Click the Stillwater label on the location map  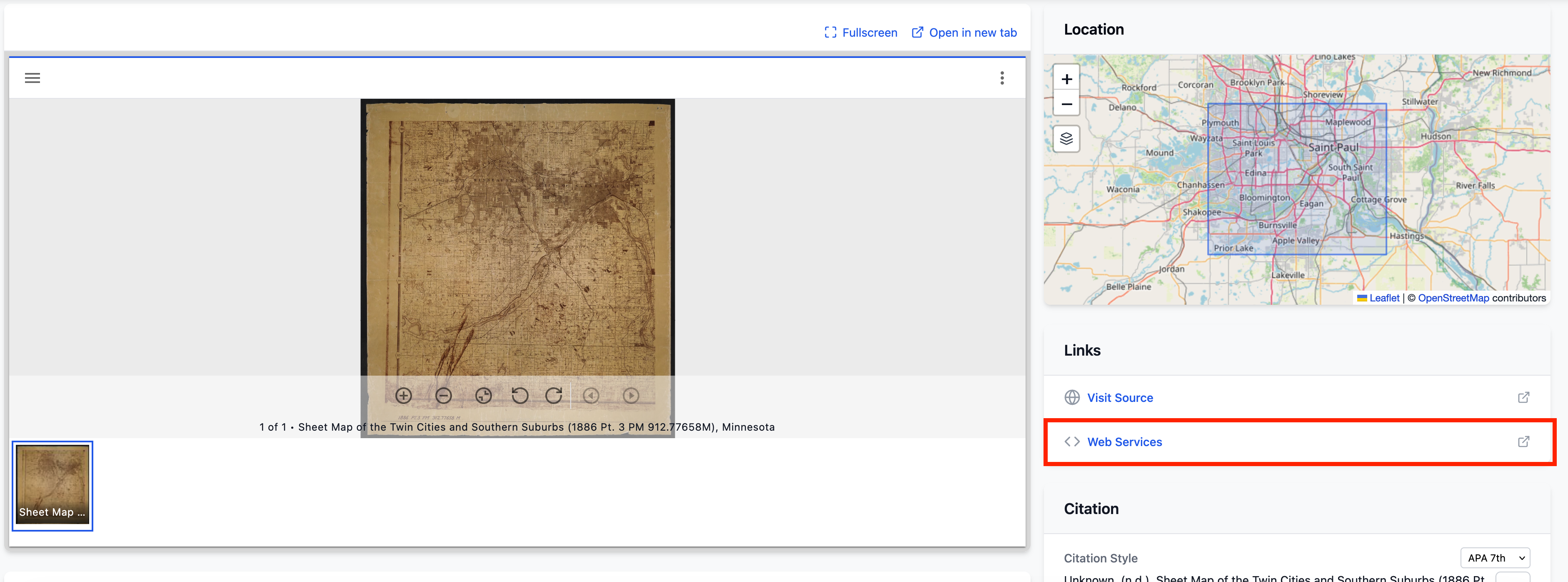click(1419, 102)
